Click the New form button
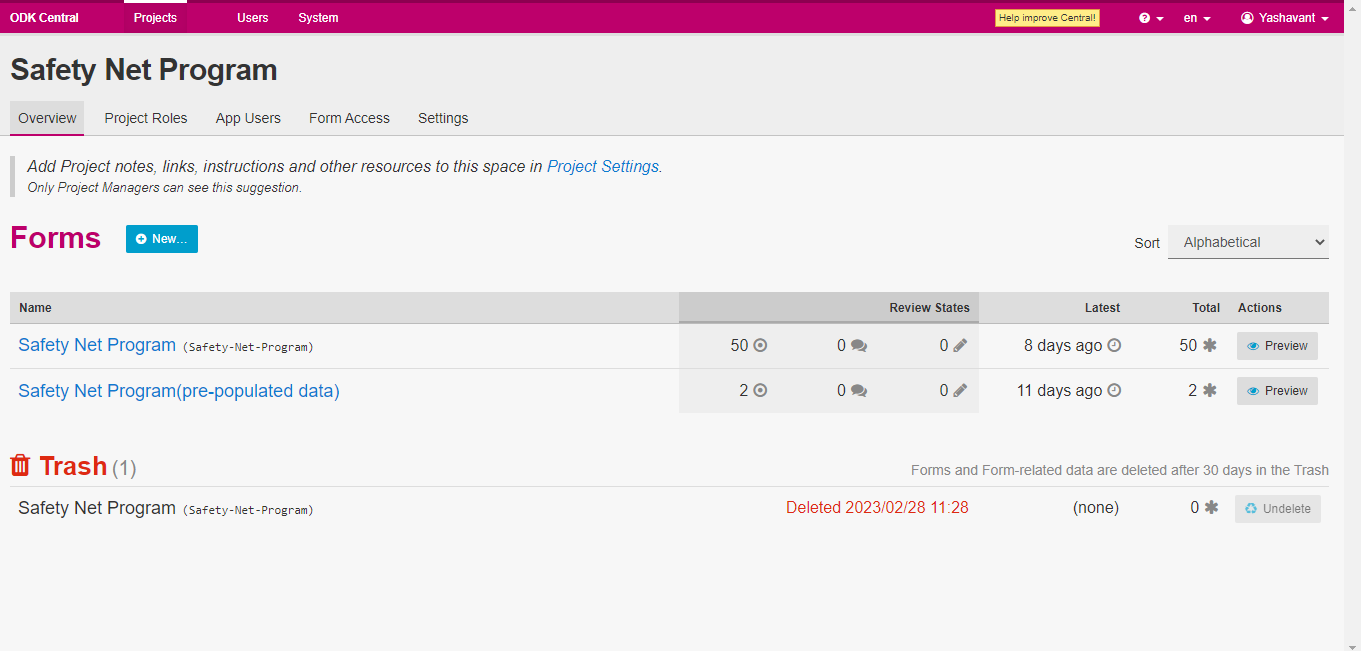 point(162,239)
